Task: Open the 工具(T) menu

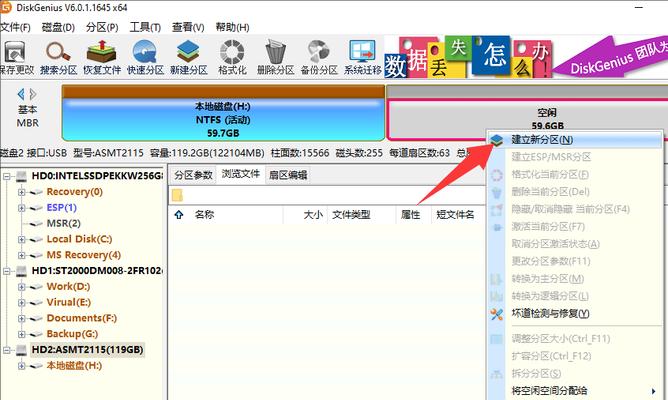Action: click(x=145, y=27)
